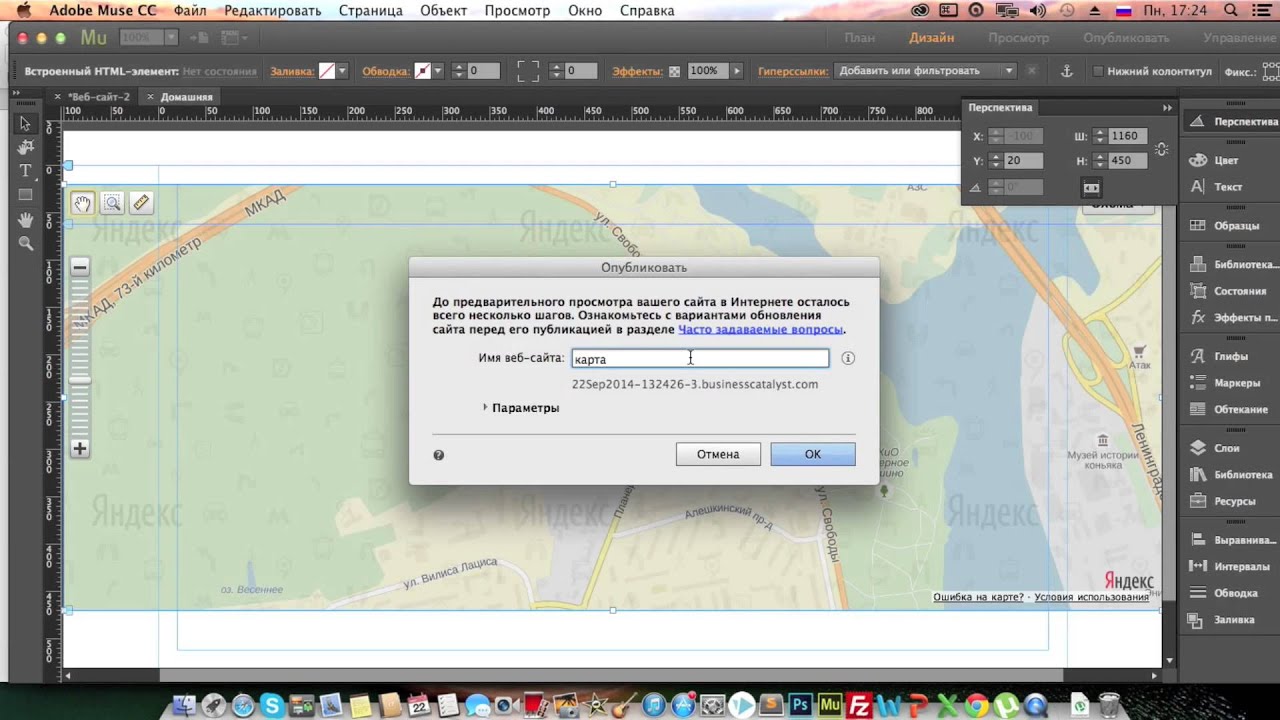Screen dimensions: 1280x720
Task: Click the anchor icon in control bar
Action: 1066,71
